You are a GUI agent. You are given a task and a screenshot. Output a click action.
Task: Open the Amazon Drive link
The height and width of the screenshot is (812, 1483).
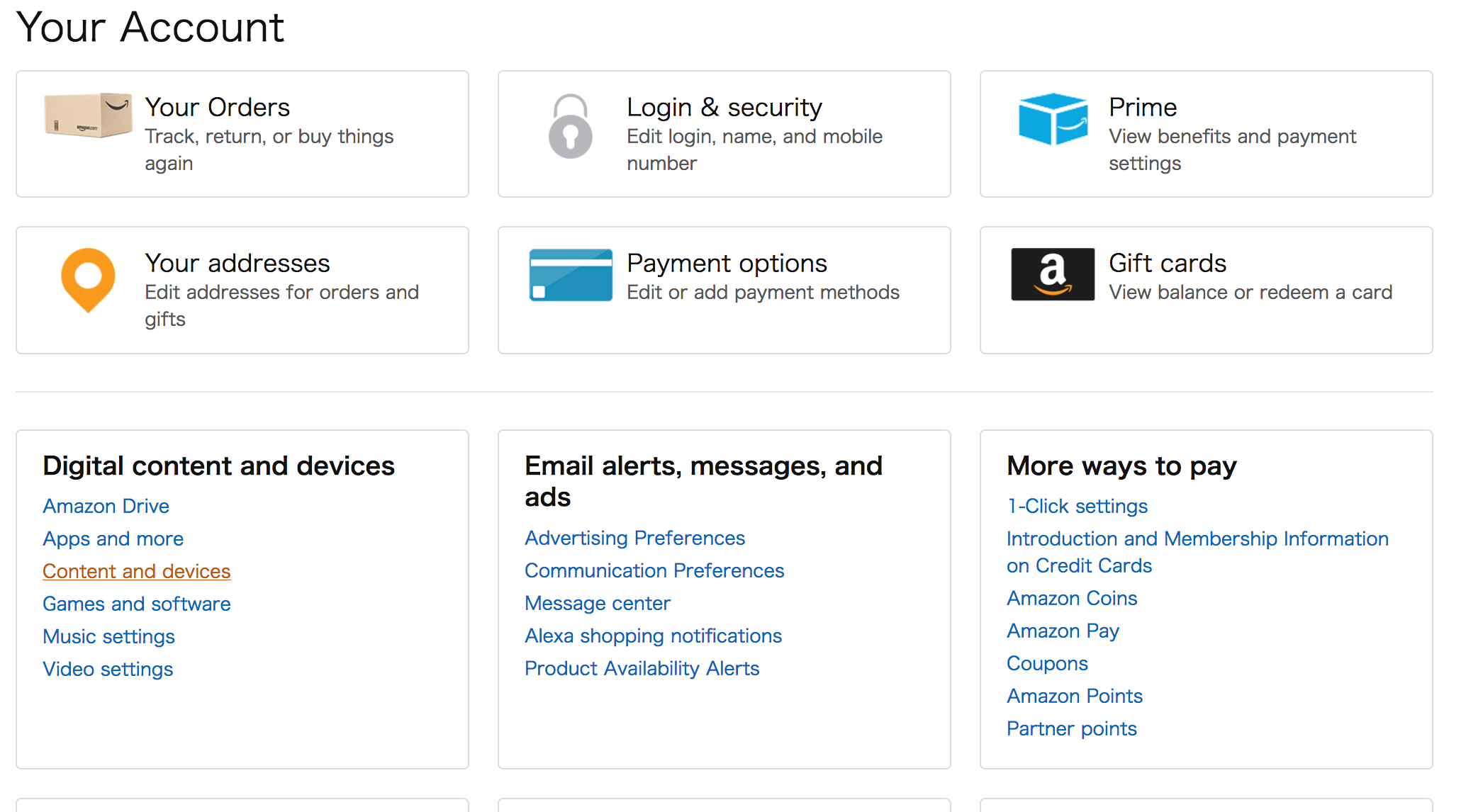point(106,506)
